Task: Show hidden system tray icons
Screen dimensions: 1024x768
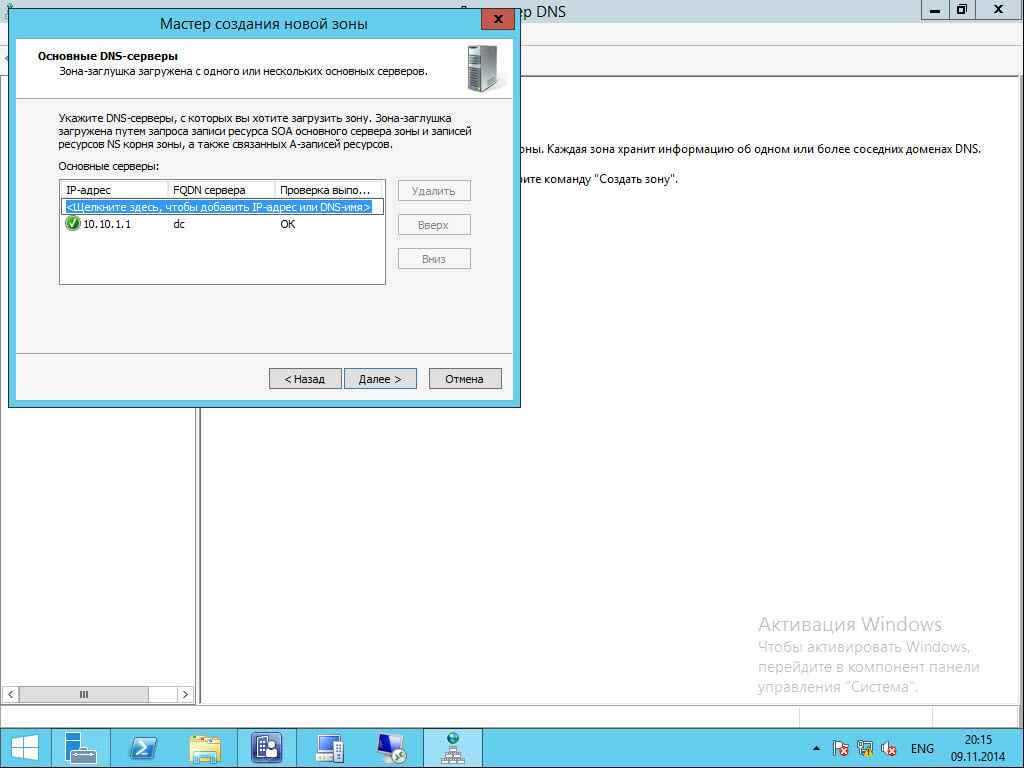Action: tap(817, 748)
